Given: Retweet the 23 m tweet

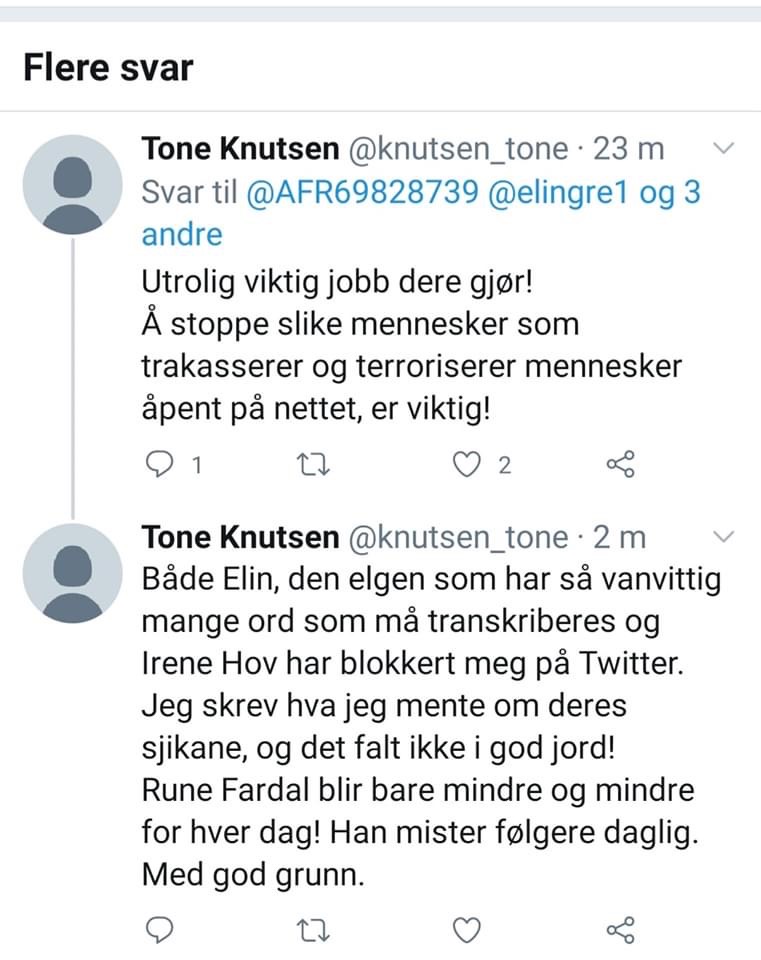Looking at the screenshot, I should click(x=313, y=465).
